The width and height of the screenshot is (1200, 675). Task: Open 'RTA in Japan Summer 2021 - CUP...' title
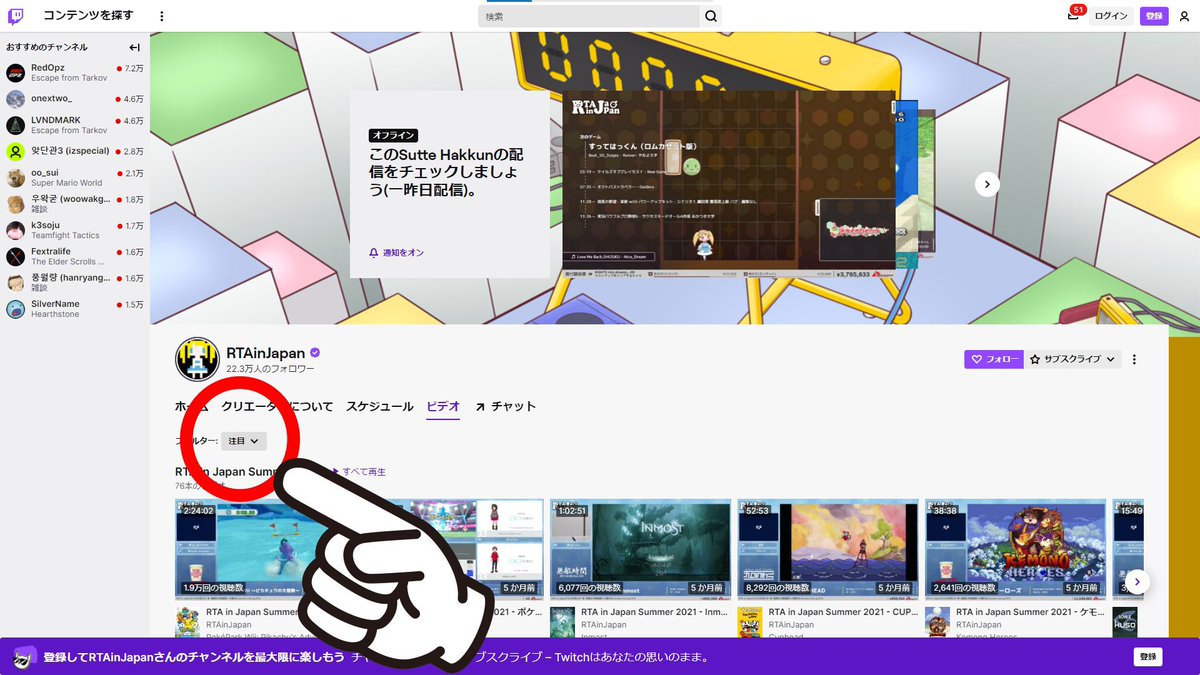tap(841, 612)
